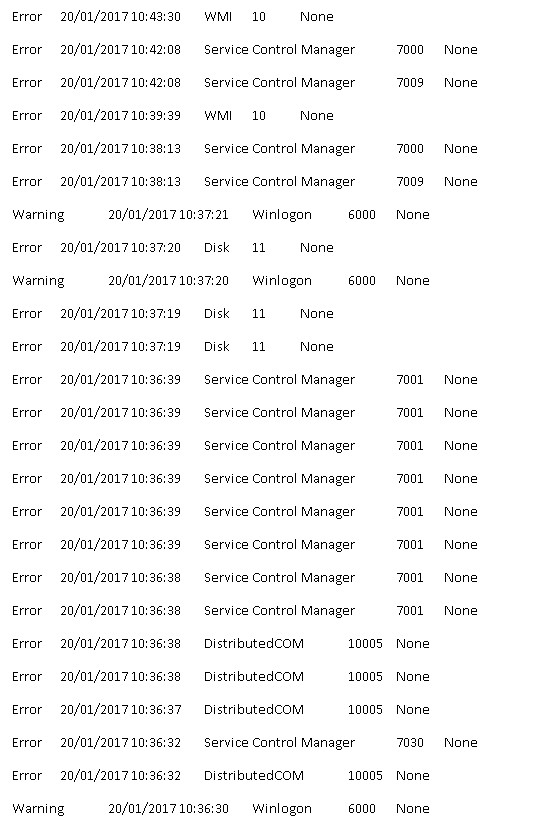The image size is (538, 824).
Task: Click the word Warning at 10:37:21
Action: coord(38,215)
